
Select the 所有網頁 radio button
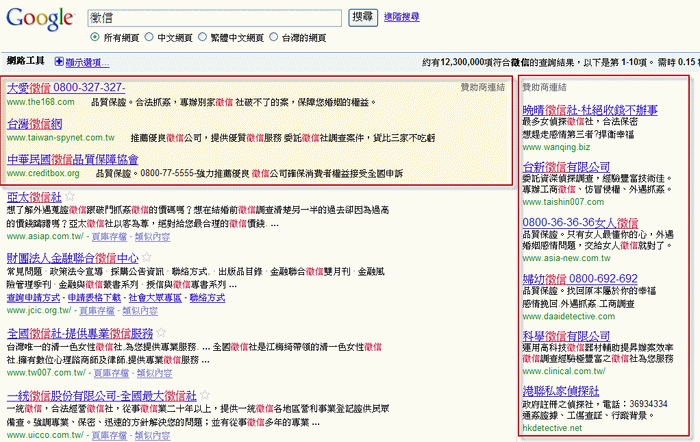coord(95,37)
